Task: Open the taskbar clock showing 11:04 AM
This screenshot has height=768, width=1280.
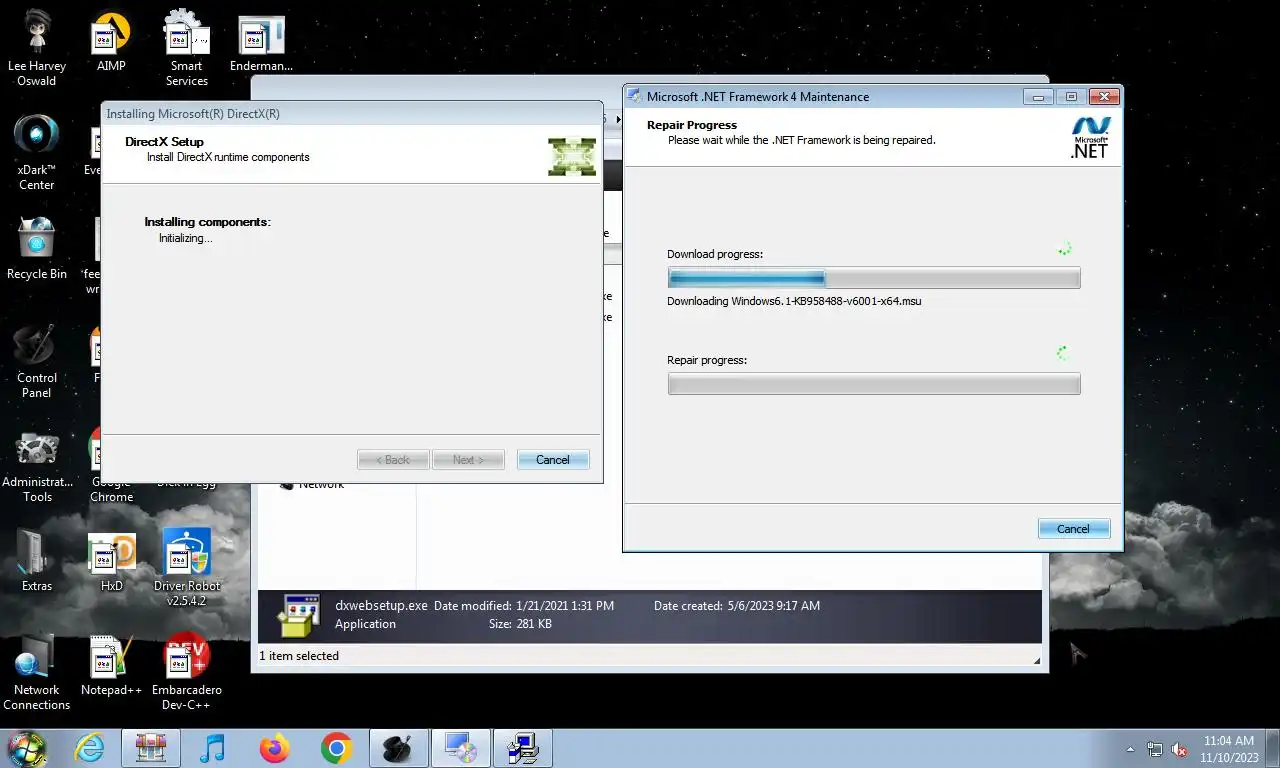Action: click(x=1229, y=749)
